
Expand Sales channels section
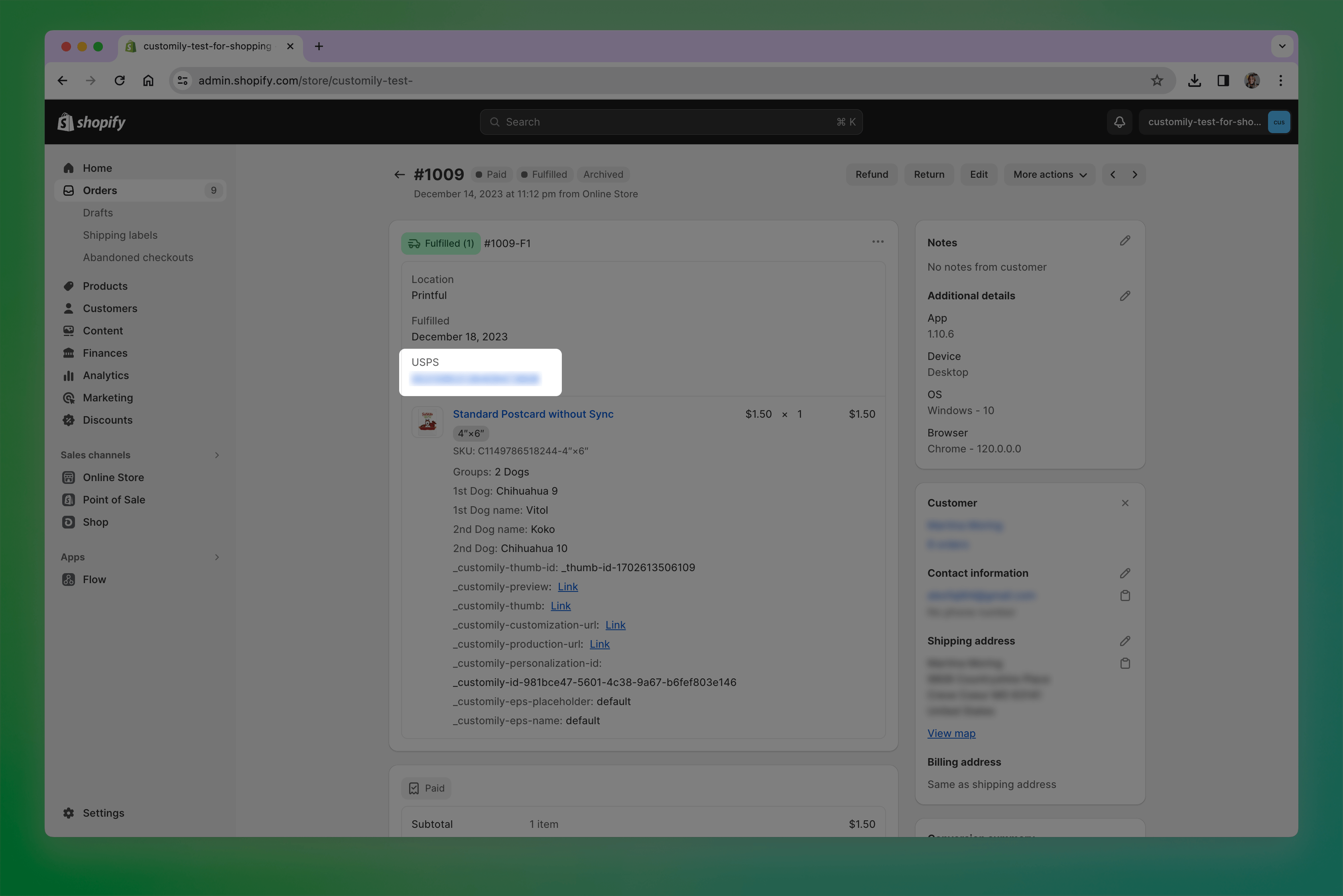pyautogui.click(x=217, y=455)
